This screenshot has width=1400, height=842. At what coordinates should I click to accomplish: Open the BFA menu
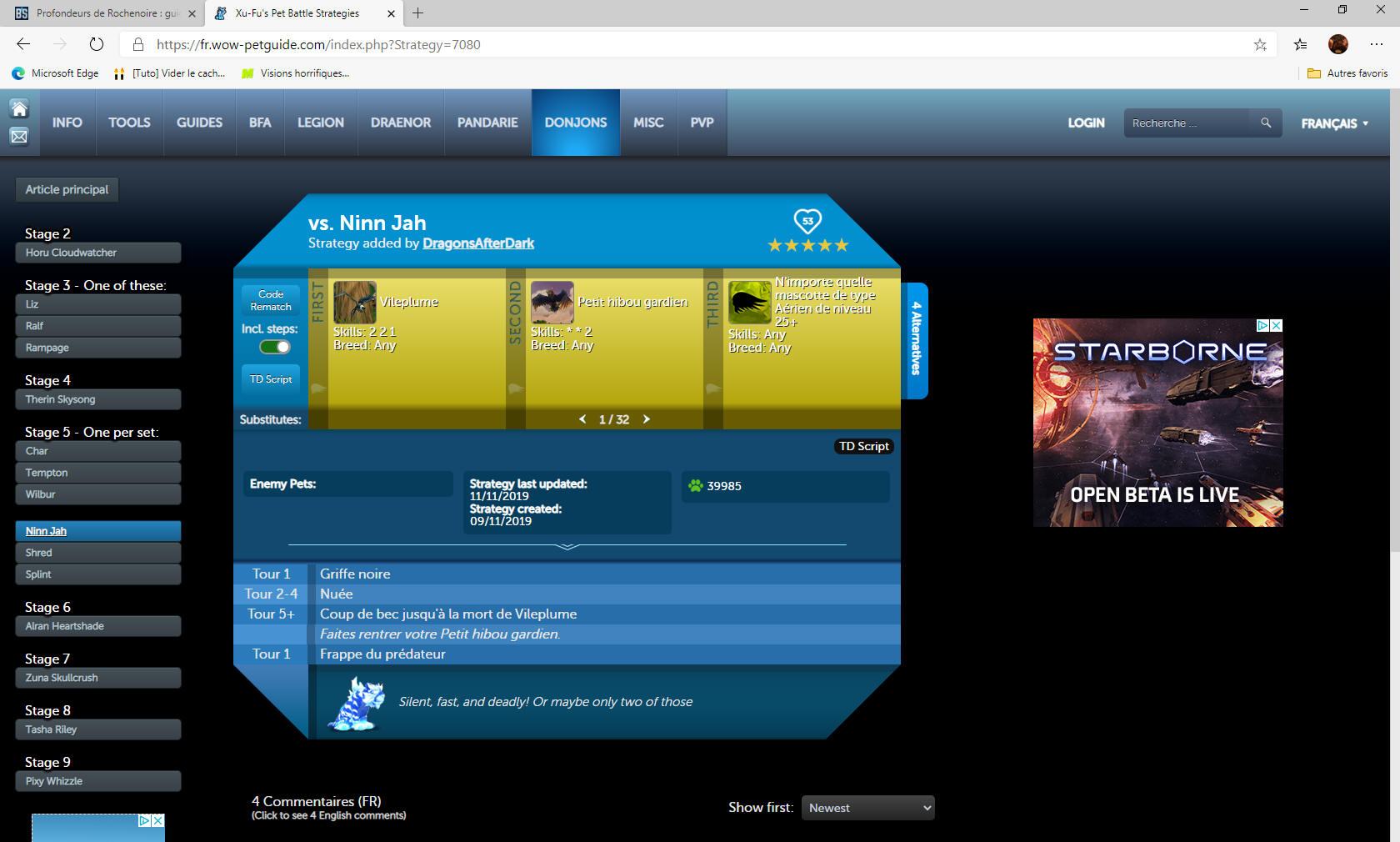tap(260, 123)
